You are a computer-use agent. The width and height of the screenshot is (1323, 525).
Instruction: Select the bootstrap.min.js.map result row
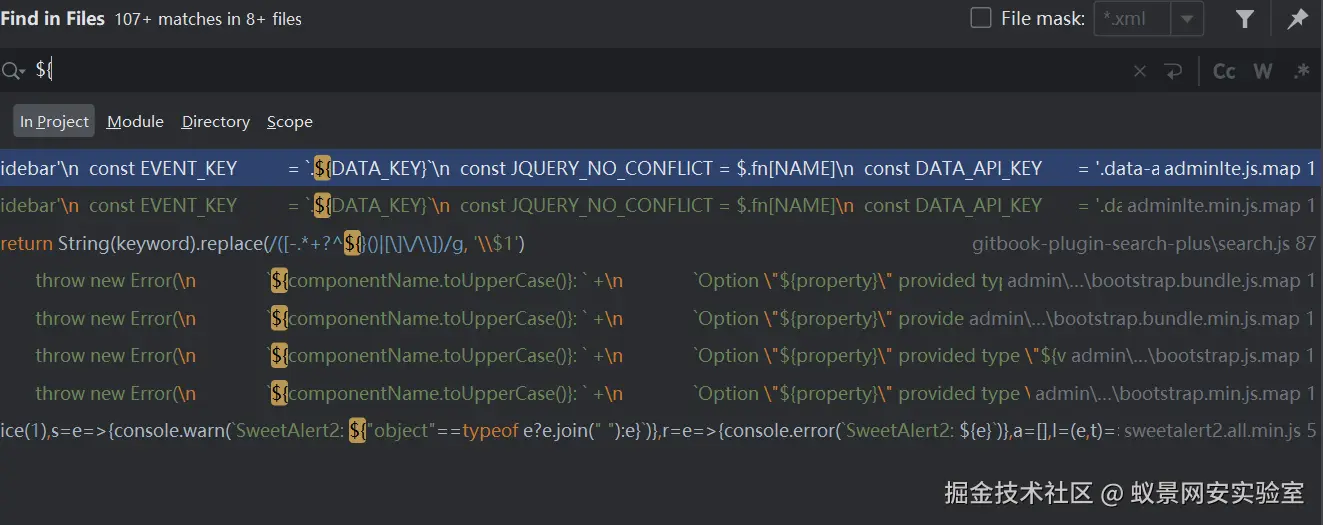pos(661,393)
